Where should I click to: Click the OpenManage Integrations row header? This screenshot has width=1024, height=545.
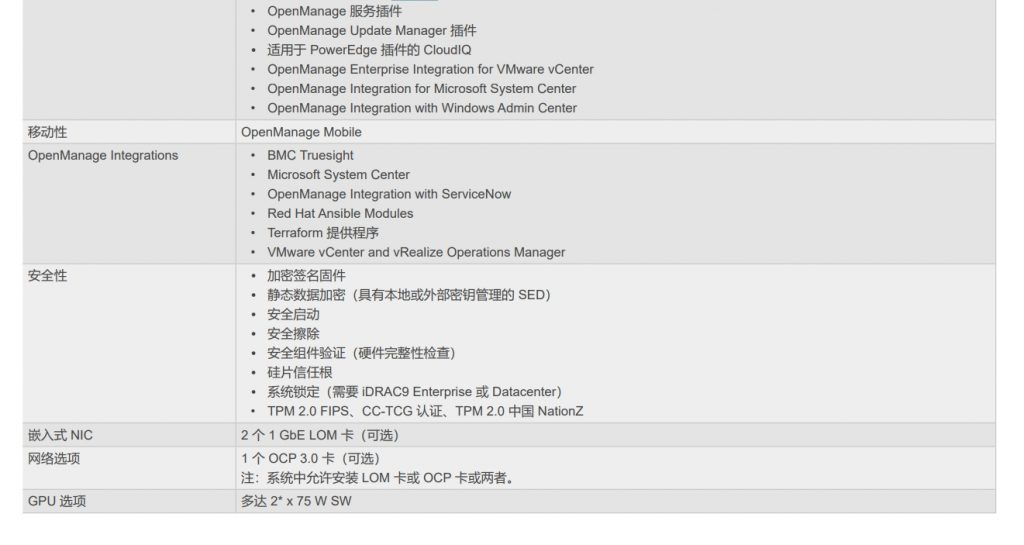[103, 155]
